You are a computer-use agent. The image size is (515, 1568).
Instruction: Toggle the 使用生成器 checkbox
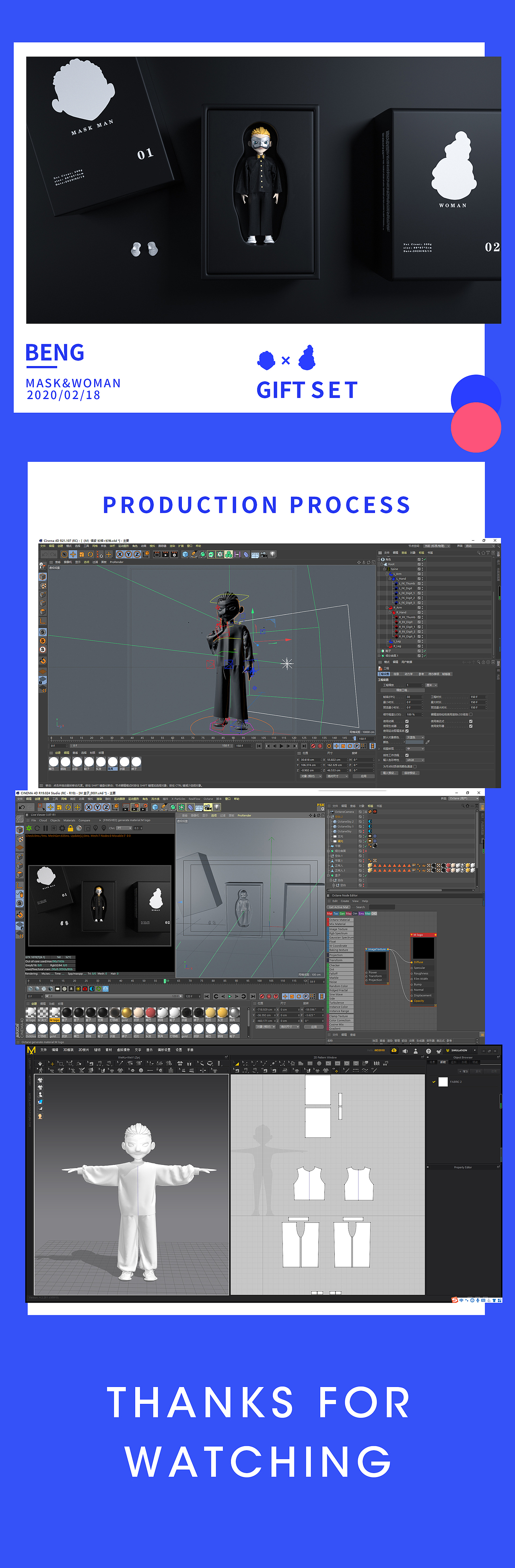(407, 726)
